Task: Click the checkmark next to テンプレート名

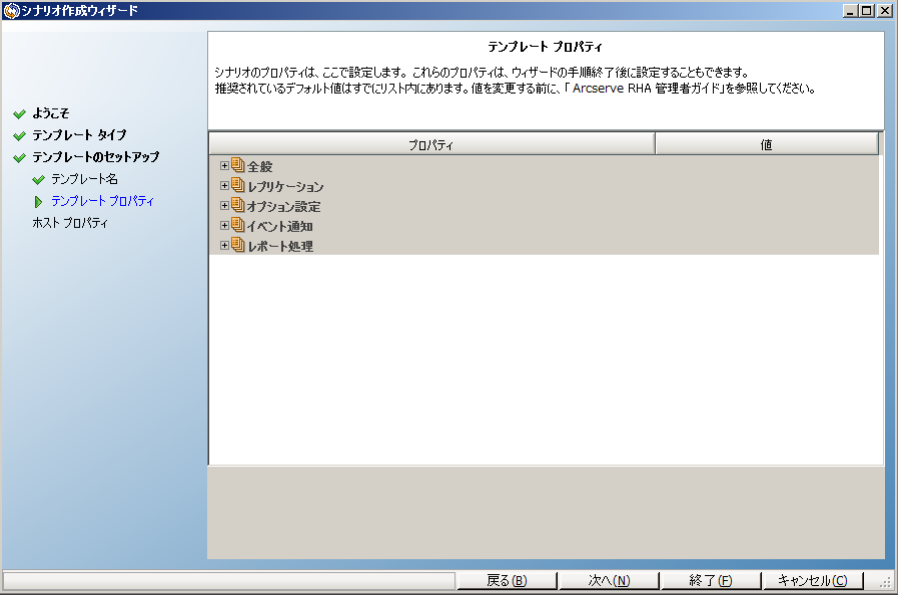Action: (x=38, y=180)
